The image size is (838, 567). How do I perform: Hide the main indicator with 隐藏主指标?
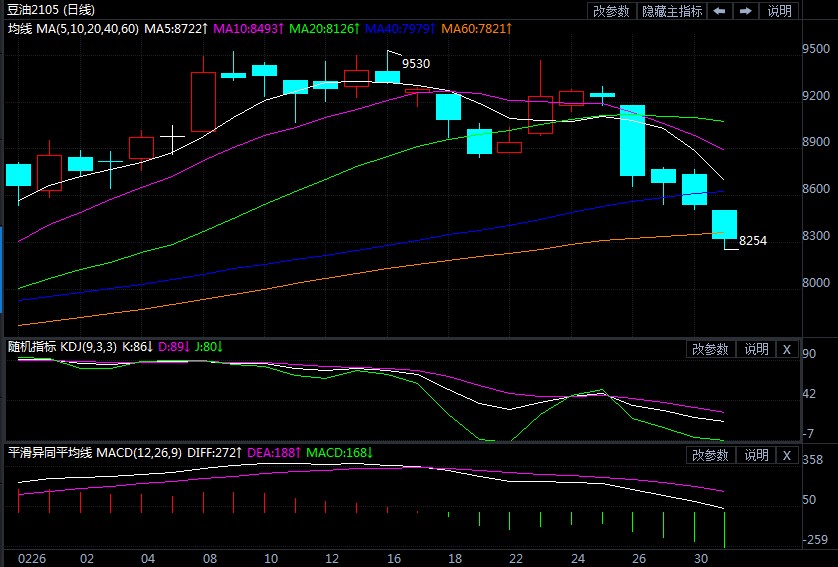point(671,11)
